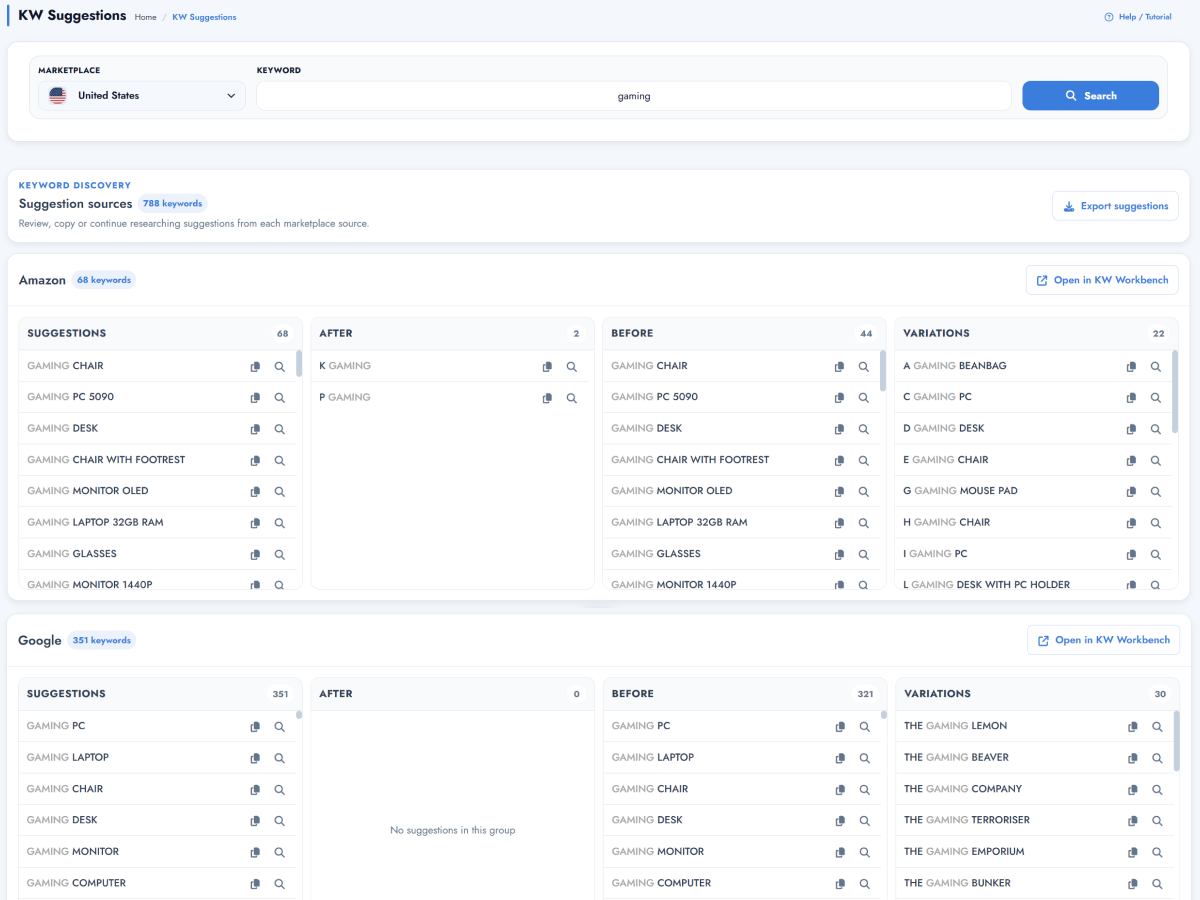Click the Google Variations list scrollbar
Viewport: 1200px width, 900px height.
[1176, 741]
